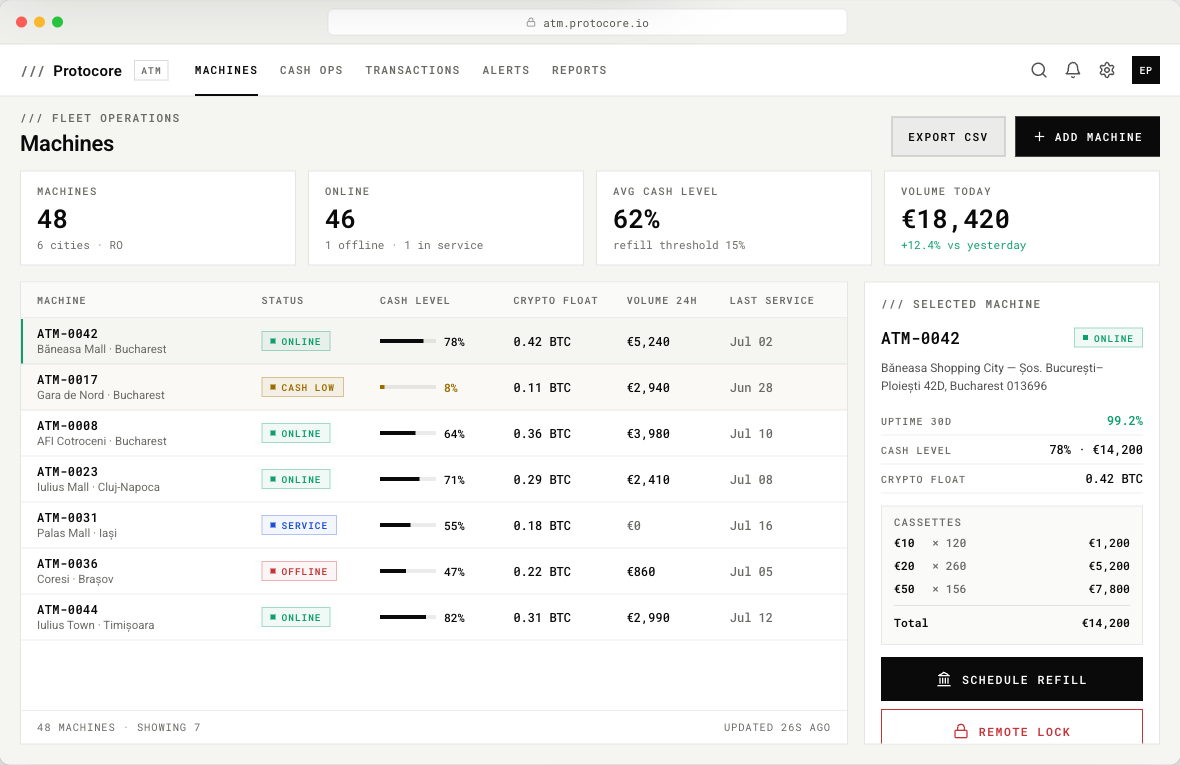Click the Service status badge on ATM-0031
The image size is (1180, 765).
tap(299, 525)
